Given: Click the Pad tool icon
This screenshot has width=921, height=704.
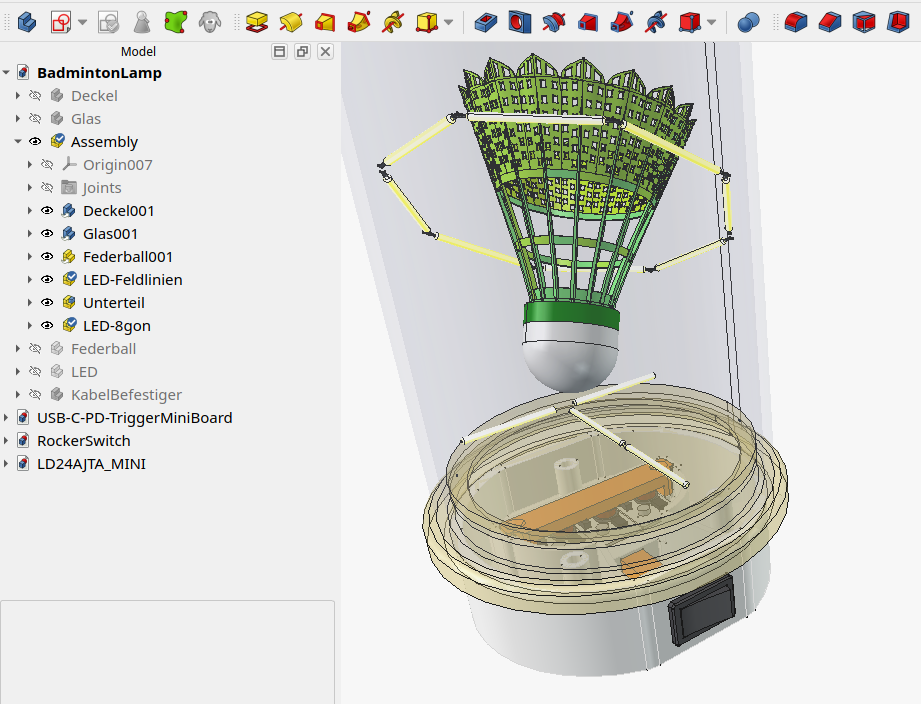Looking at the screenshot, I should point(257,21).
